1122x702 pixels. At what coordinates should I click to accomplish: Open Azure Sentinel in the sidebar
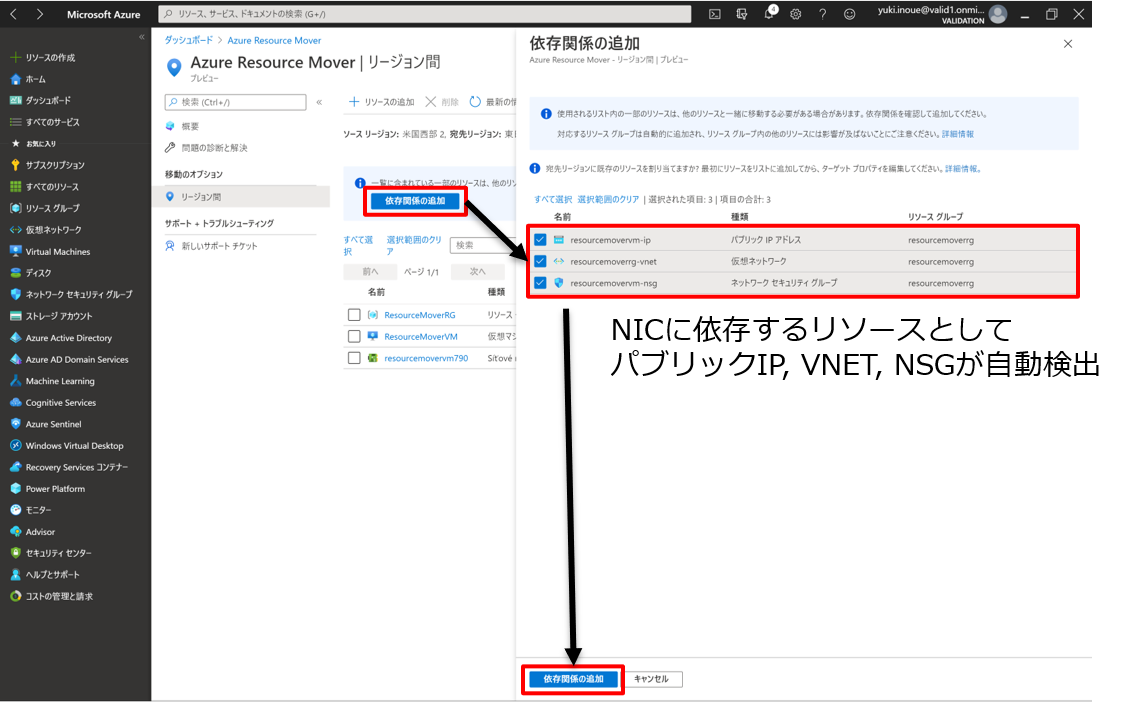(x=47, y=424)
